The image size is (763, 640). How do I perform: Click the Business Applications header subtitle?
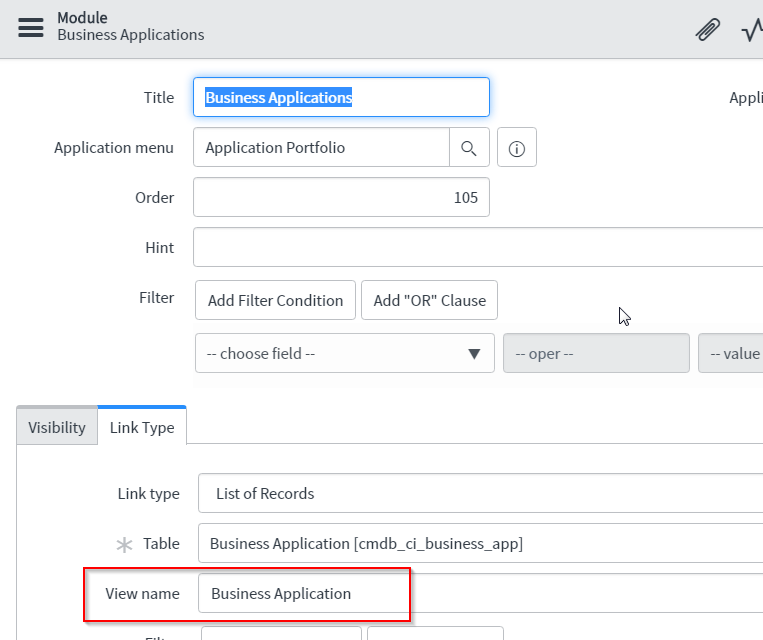(x=131, y=35)
